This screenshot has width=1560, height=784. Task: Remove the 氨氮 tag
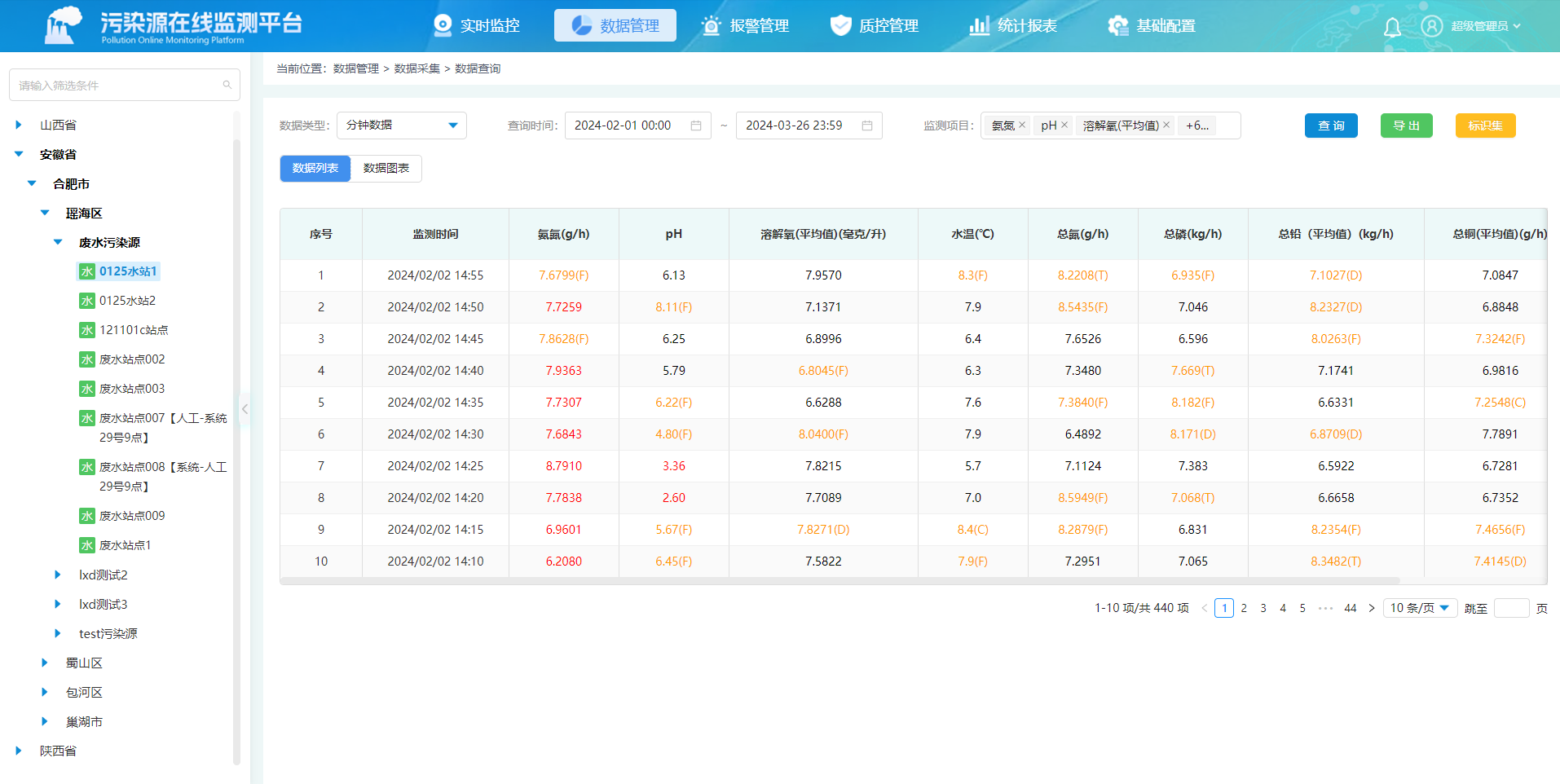(x=1022, y=125)
